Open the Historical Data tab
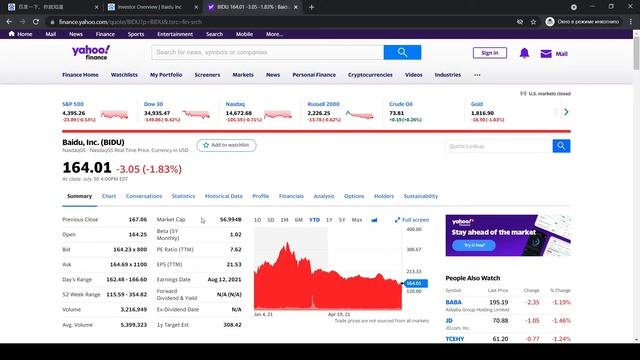The image size is (640, 360). [x=224, y=196]
